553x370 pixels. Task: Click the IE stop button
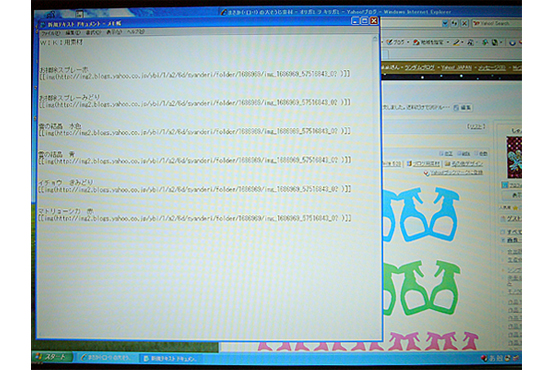[464, 24]
